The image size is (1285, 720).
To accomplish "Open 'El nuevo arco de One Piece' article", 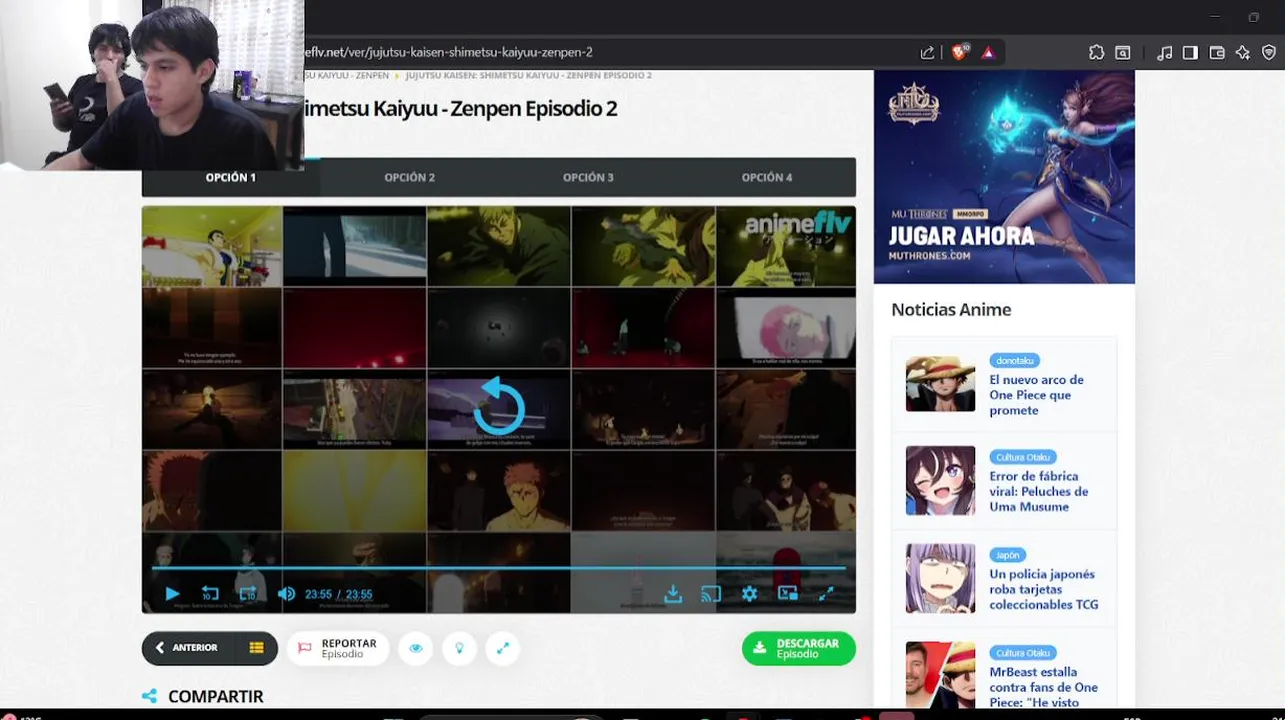I will tap(1036, 395).
